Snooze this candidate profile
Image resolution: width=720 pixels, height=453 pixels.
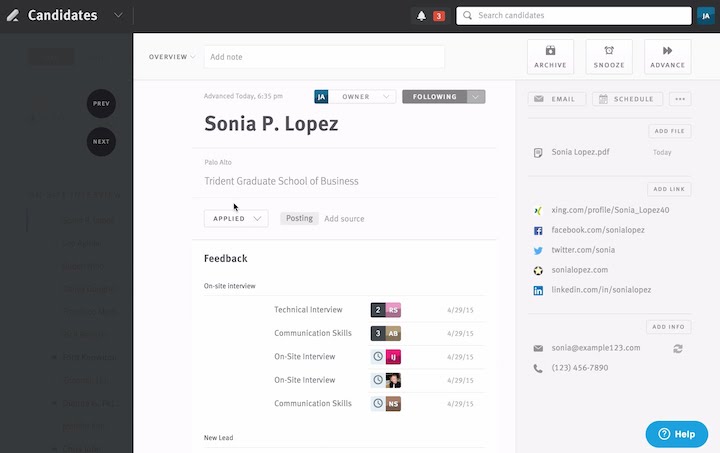tap(608, 57)
